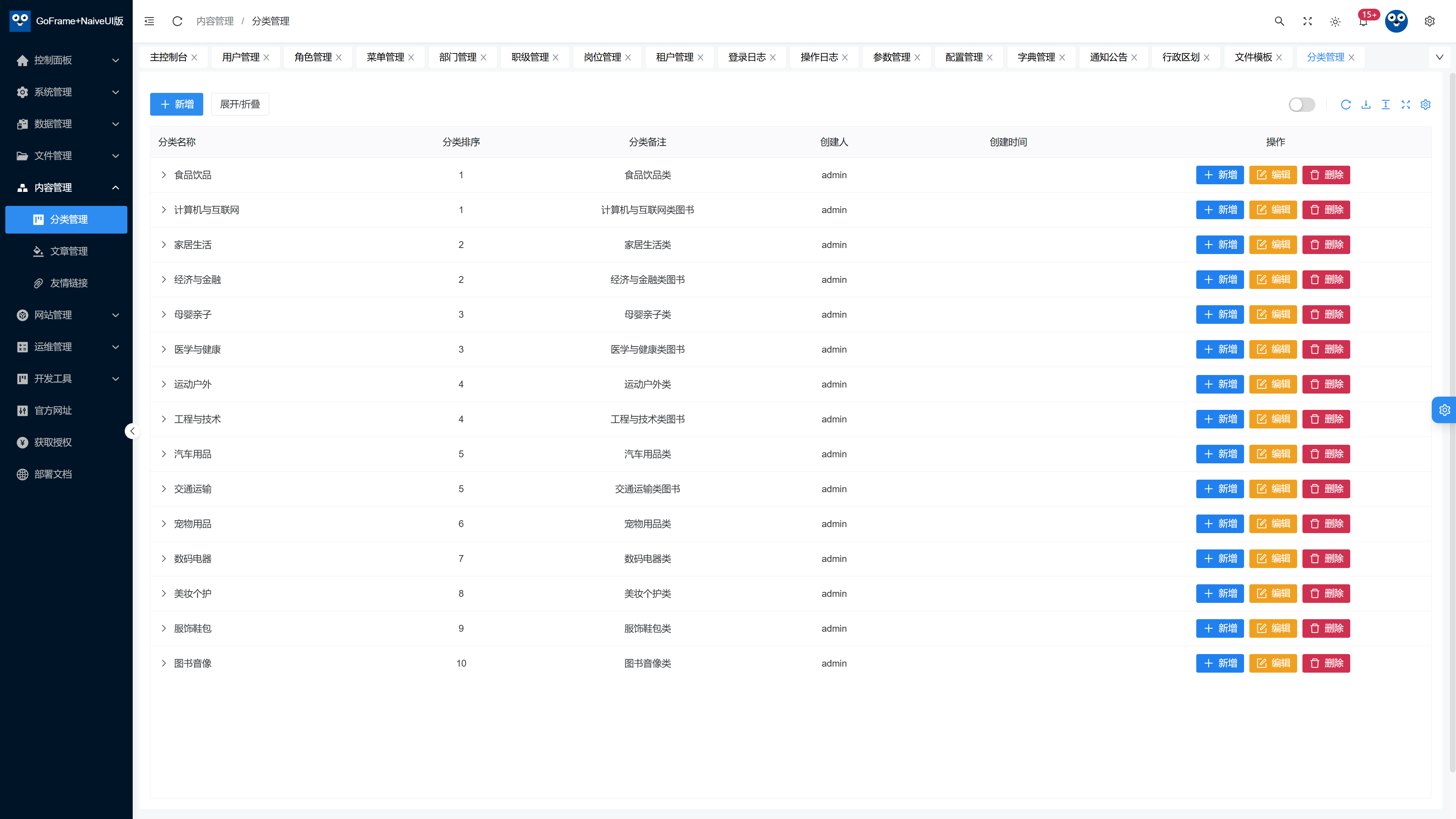Click 展开/折叠 button
1456x819 pixels.
240,104
